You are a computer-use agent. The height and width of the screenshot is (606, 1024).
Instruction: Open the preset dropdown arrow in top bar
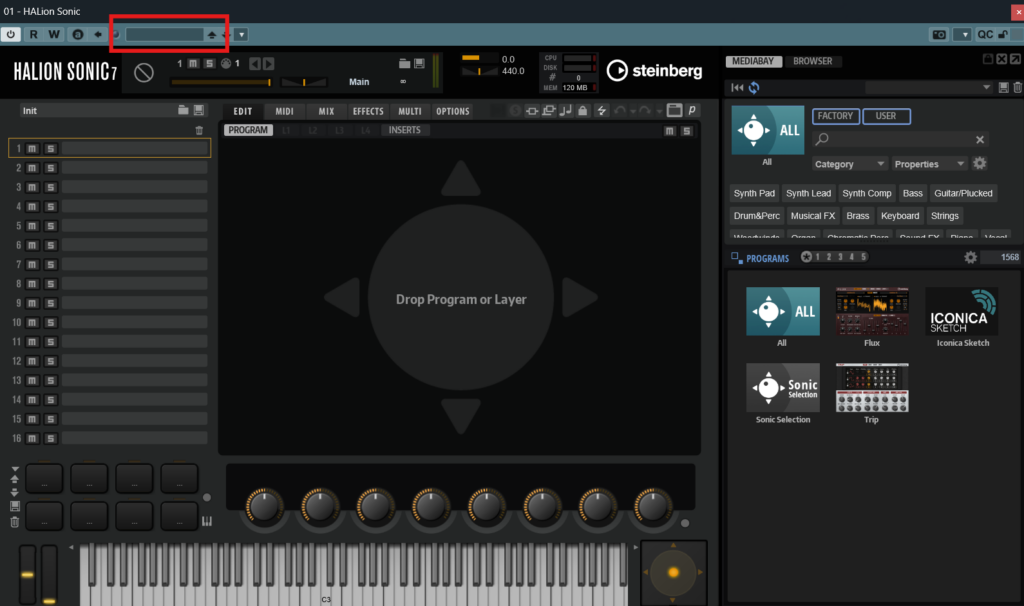coord(241,34)
